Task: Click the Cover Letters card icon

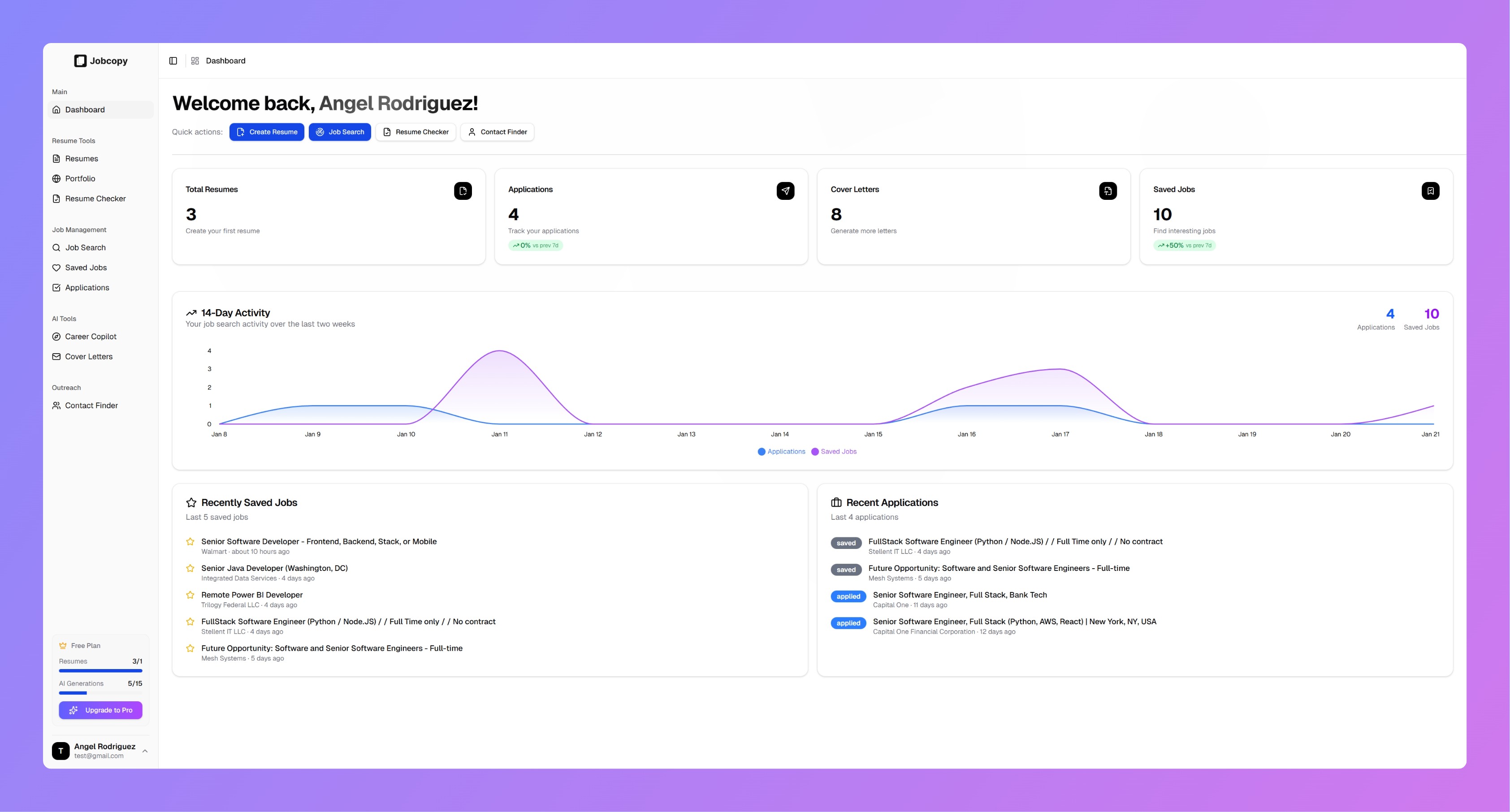Action: point(1108,190)
